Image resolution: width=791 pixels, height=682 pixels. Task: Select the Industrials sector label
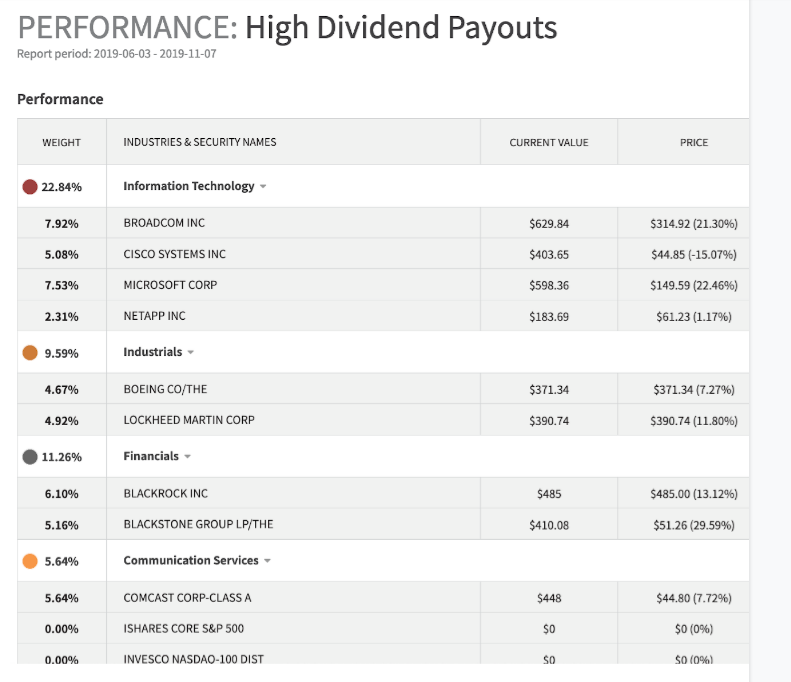[152, 352]
